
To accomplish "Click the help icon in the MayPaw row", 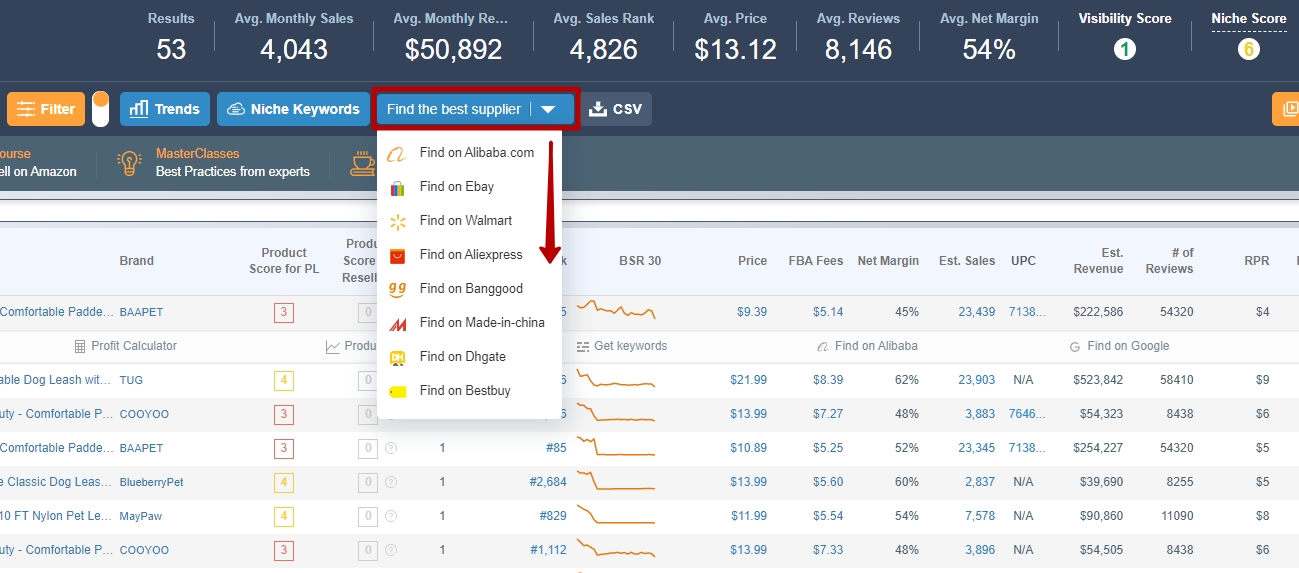I will coord(391,516).
